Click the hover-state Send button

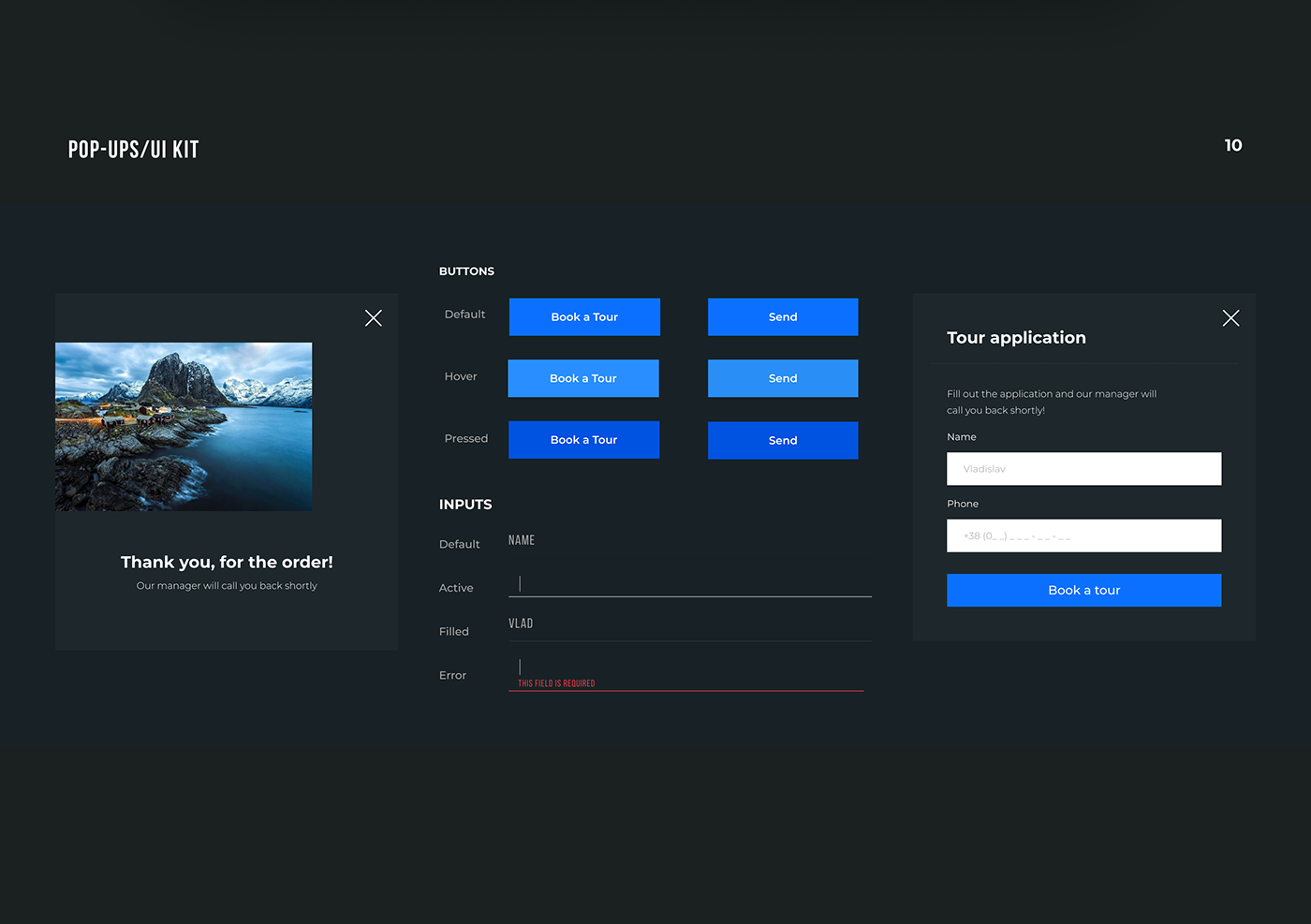point(783,378)
